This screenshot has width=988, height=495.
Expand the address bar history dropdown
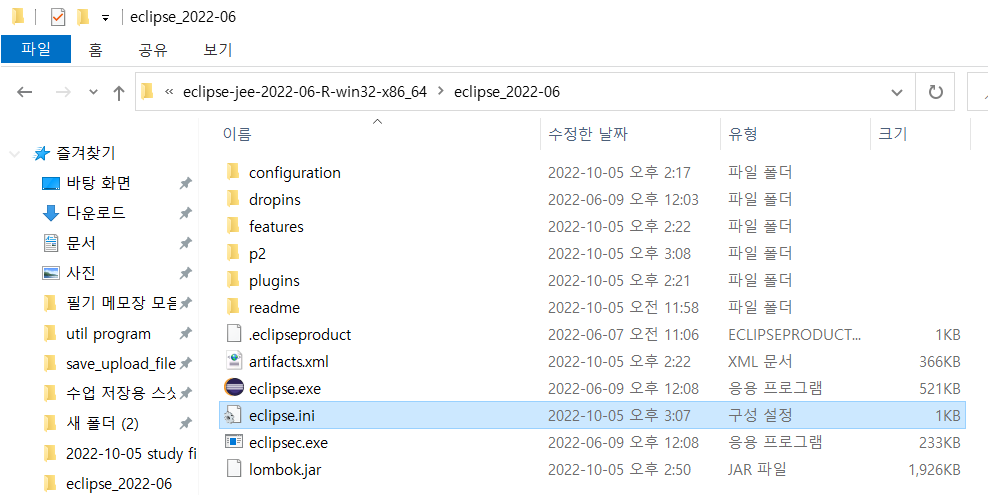coord(897,92)
